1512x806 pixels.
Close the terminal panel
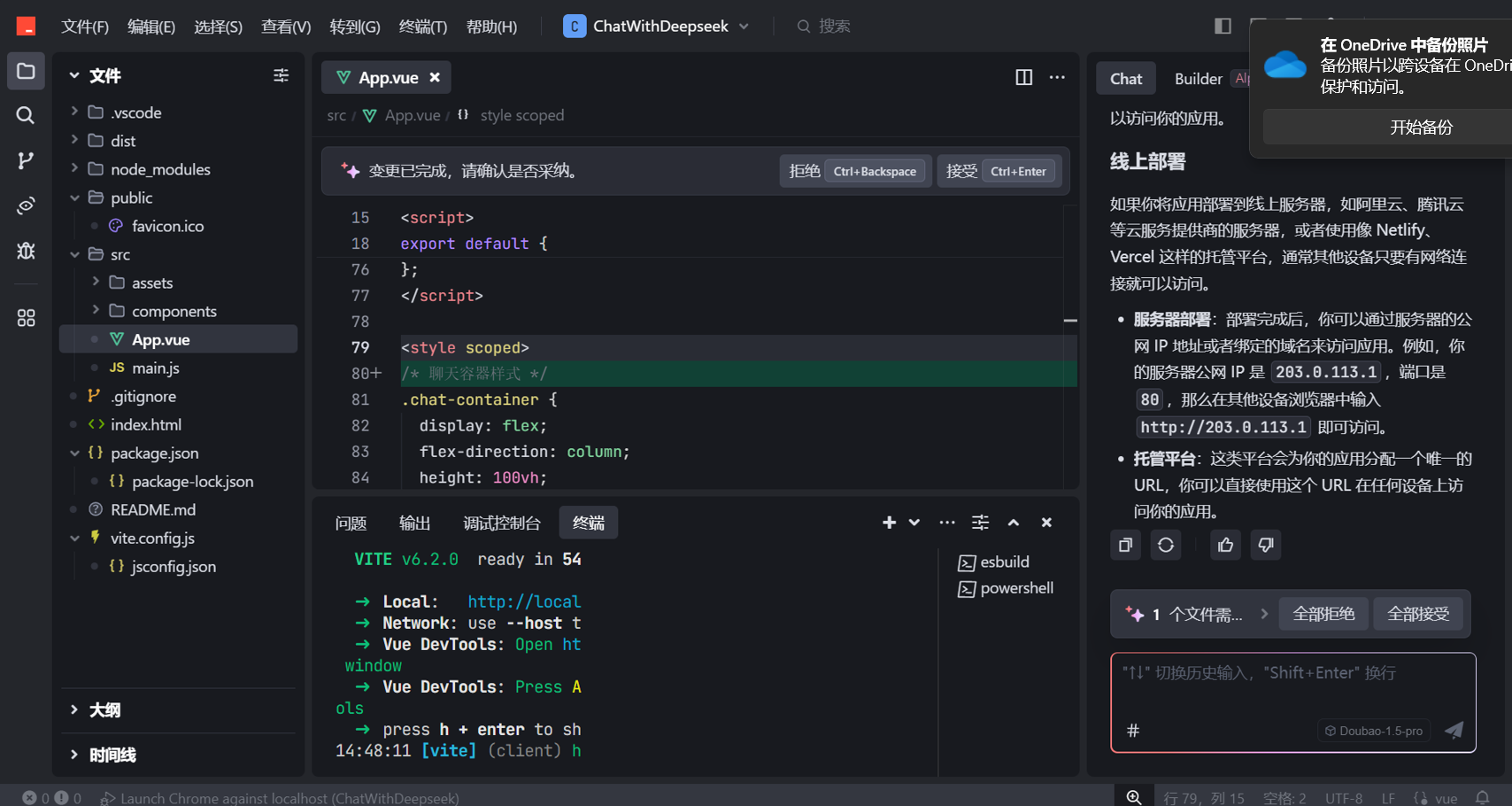point(1046,523)
